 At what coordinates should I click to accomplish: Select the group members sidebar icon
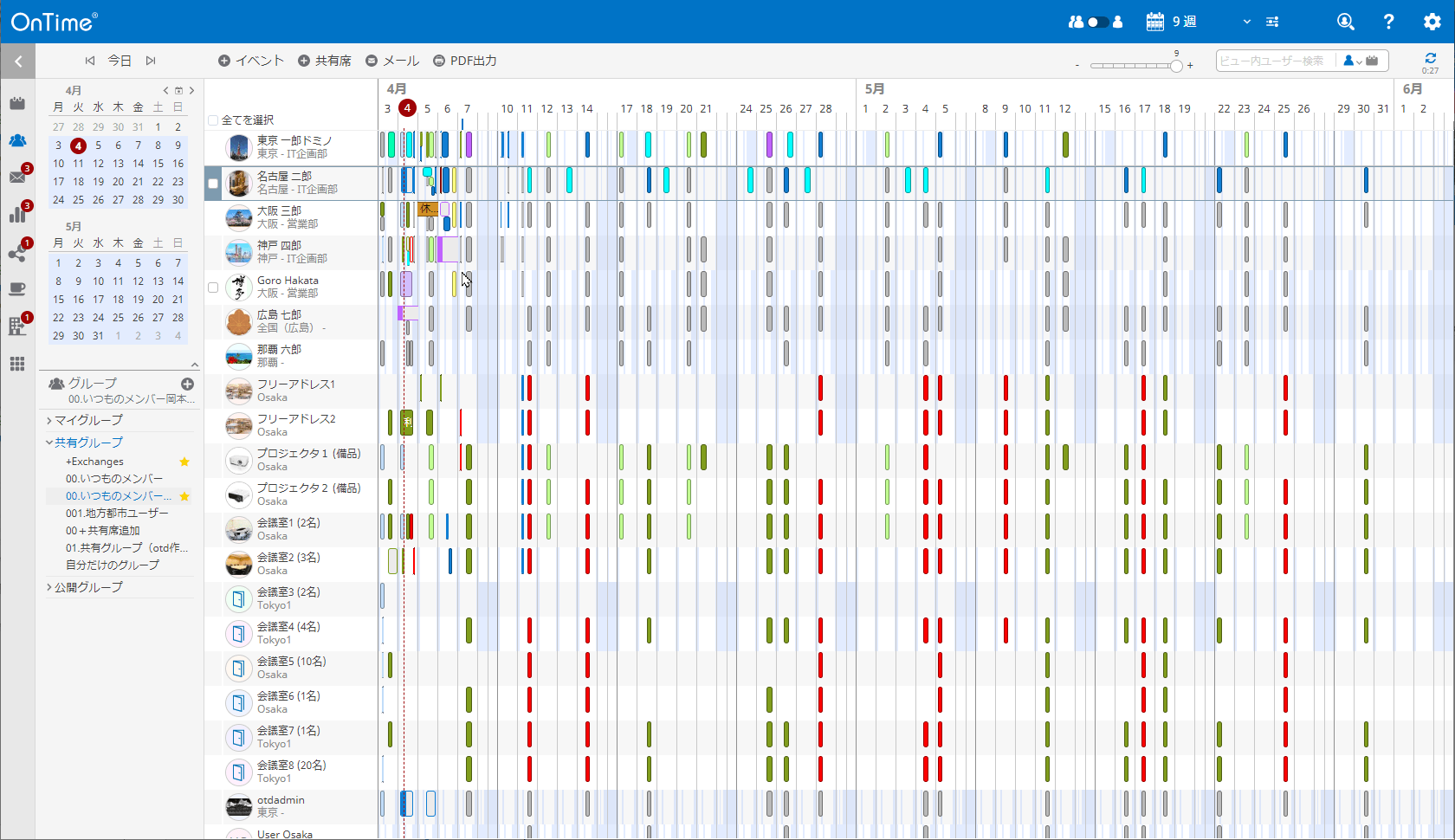click(17, 140)
